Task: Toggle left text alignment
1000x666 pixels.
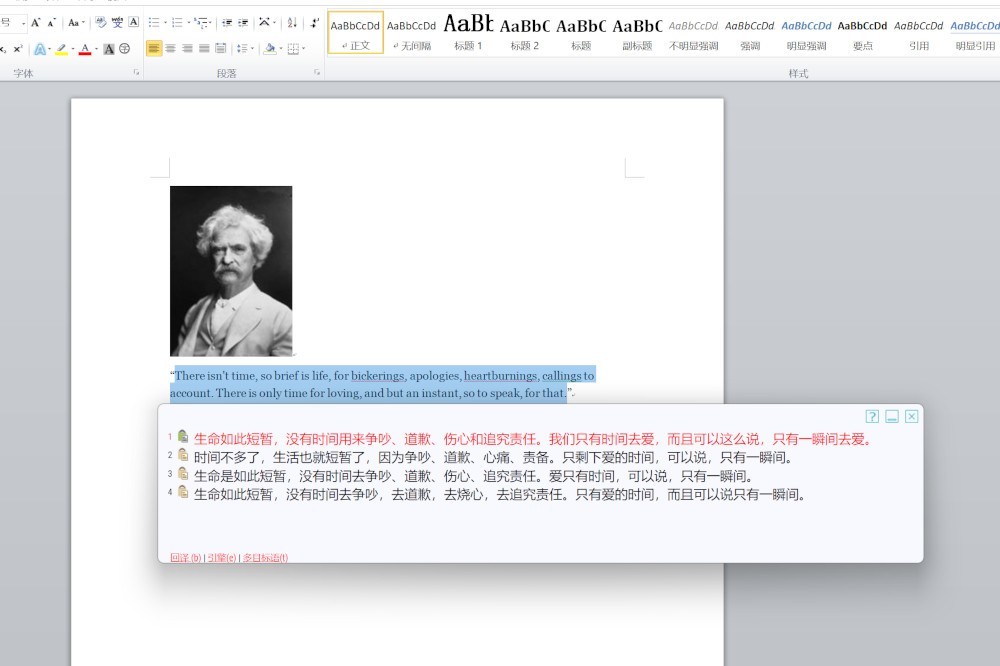Action: (154, 48)
